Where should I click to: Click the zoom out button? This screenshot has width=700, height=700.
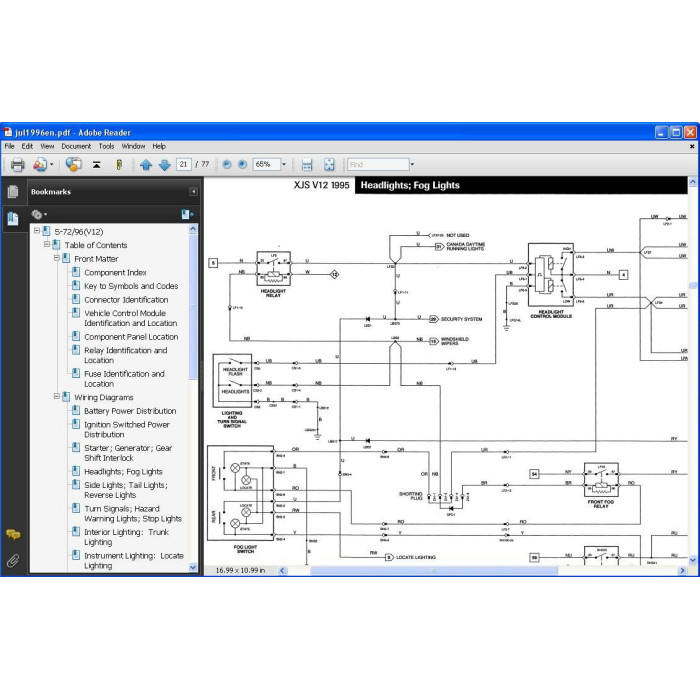227,165
